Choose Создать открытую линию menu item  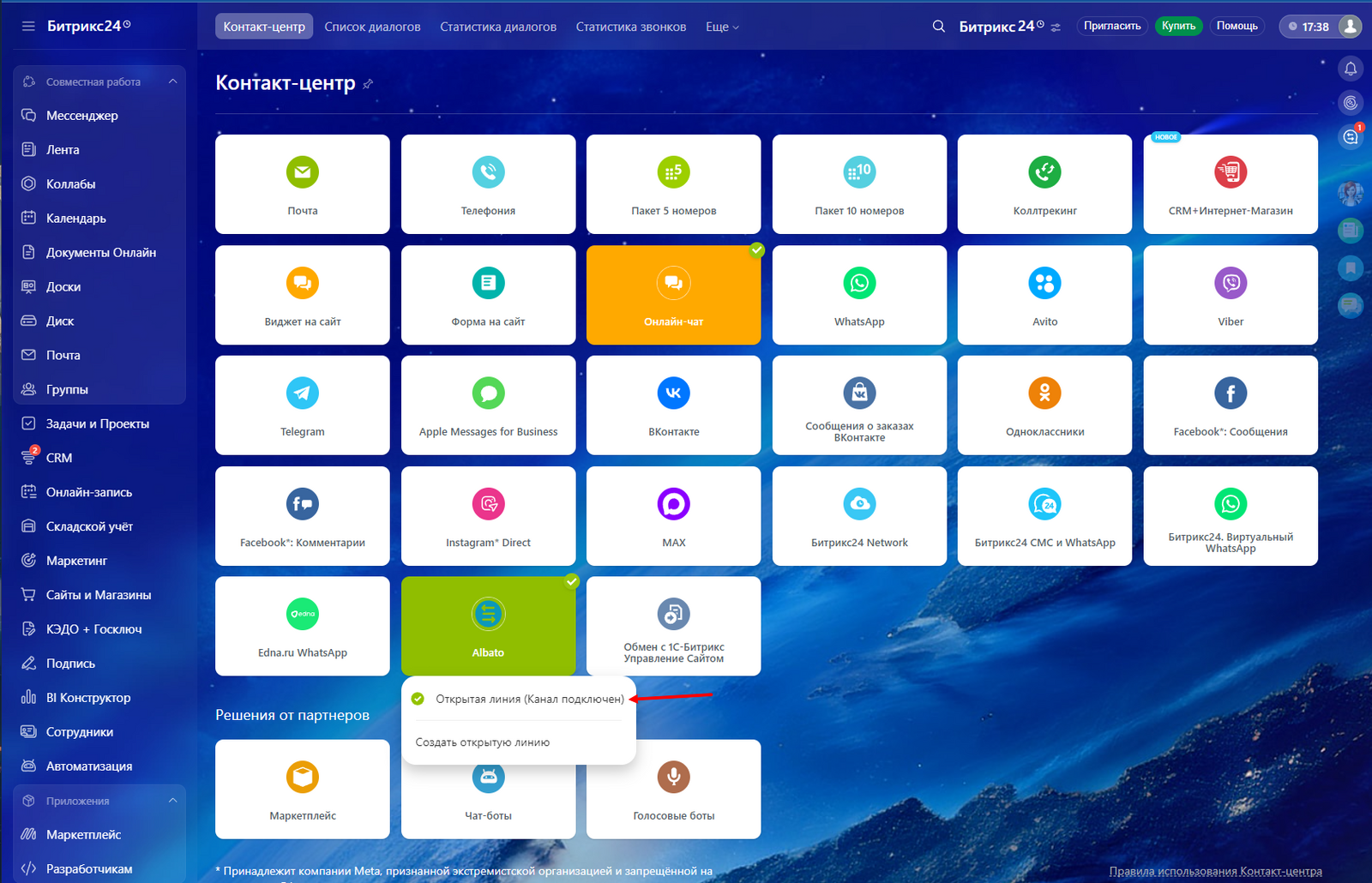click(x=482, y=742)
